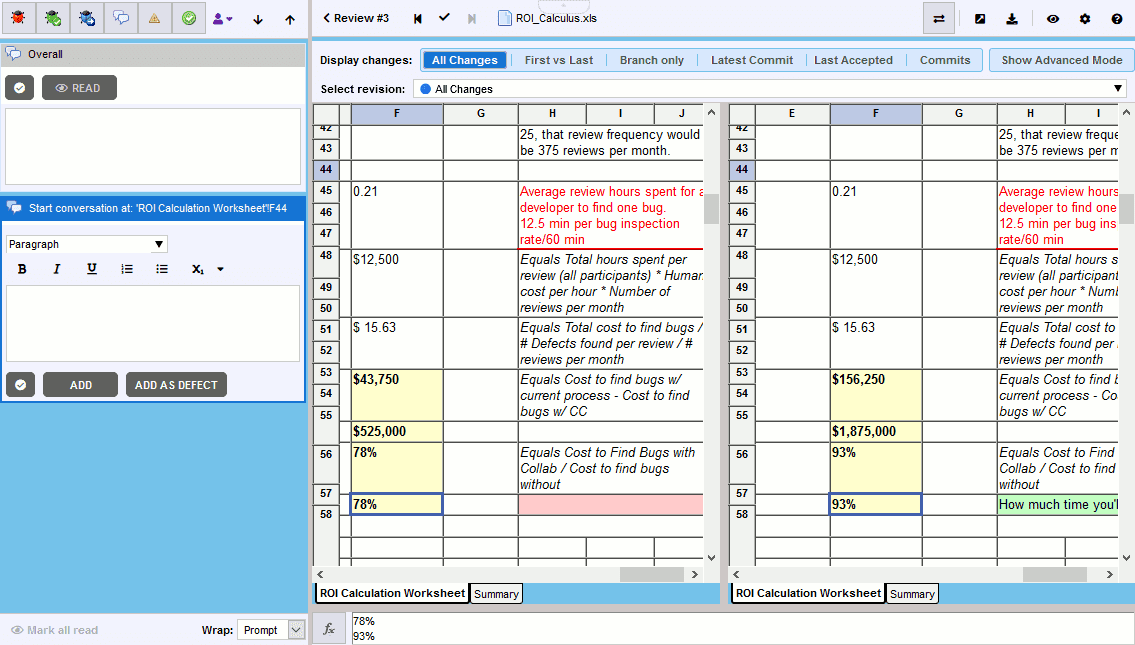Open the conversations chat bubbles icon
Viewport: 1135px width, 645px height.
120,18
